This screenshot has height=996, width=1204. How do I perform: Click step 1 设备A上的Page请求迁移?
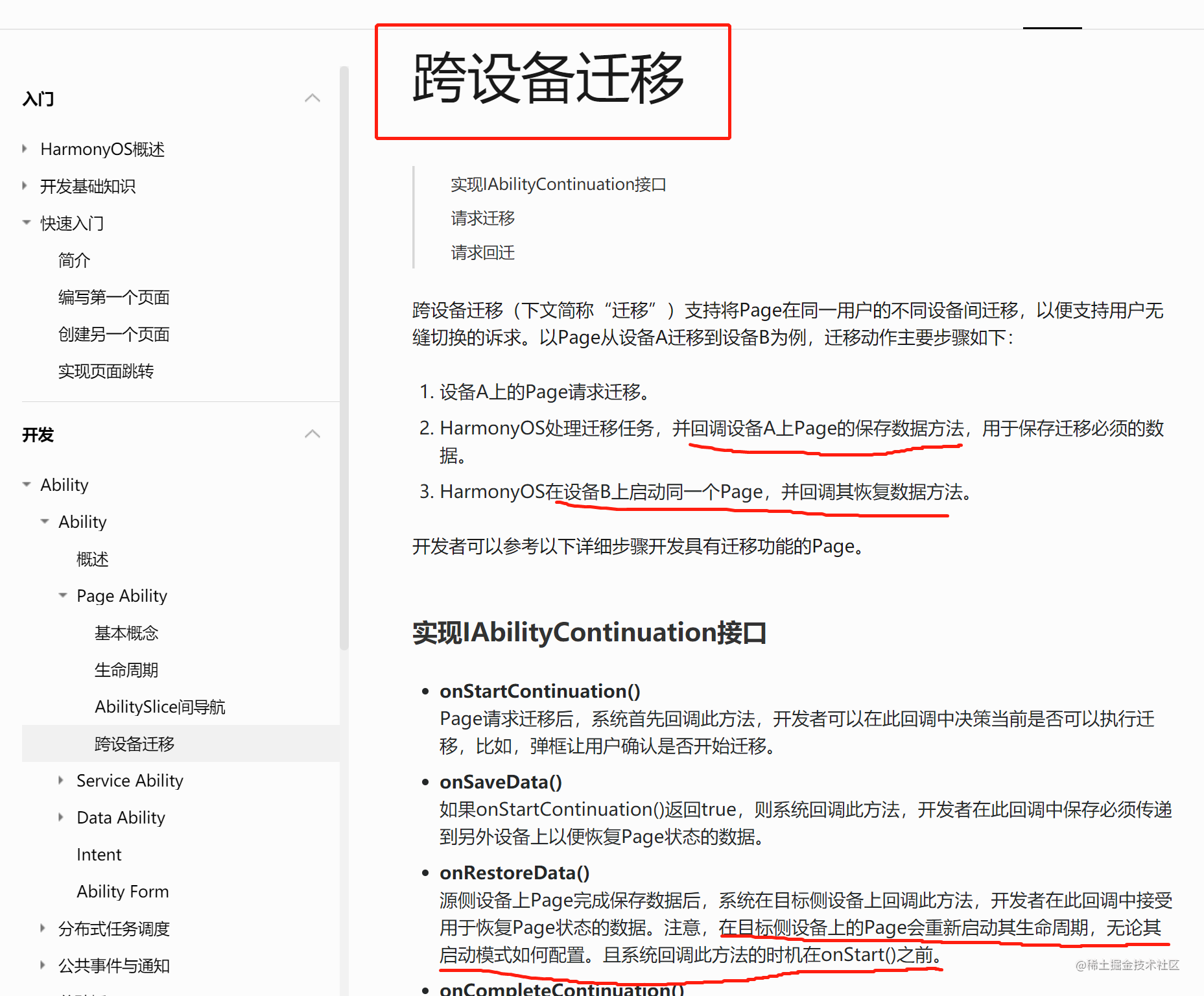pyautogui.click(x=545, y=392)
